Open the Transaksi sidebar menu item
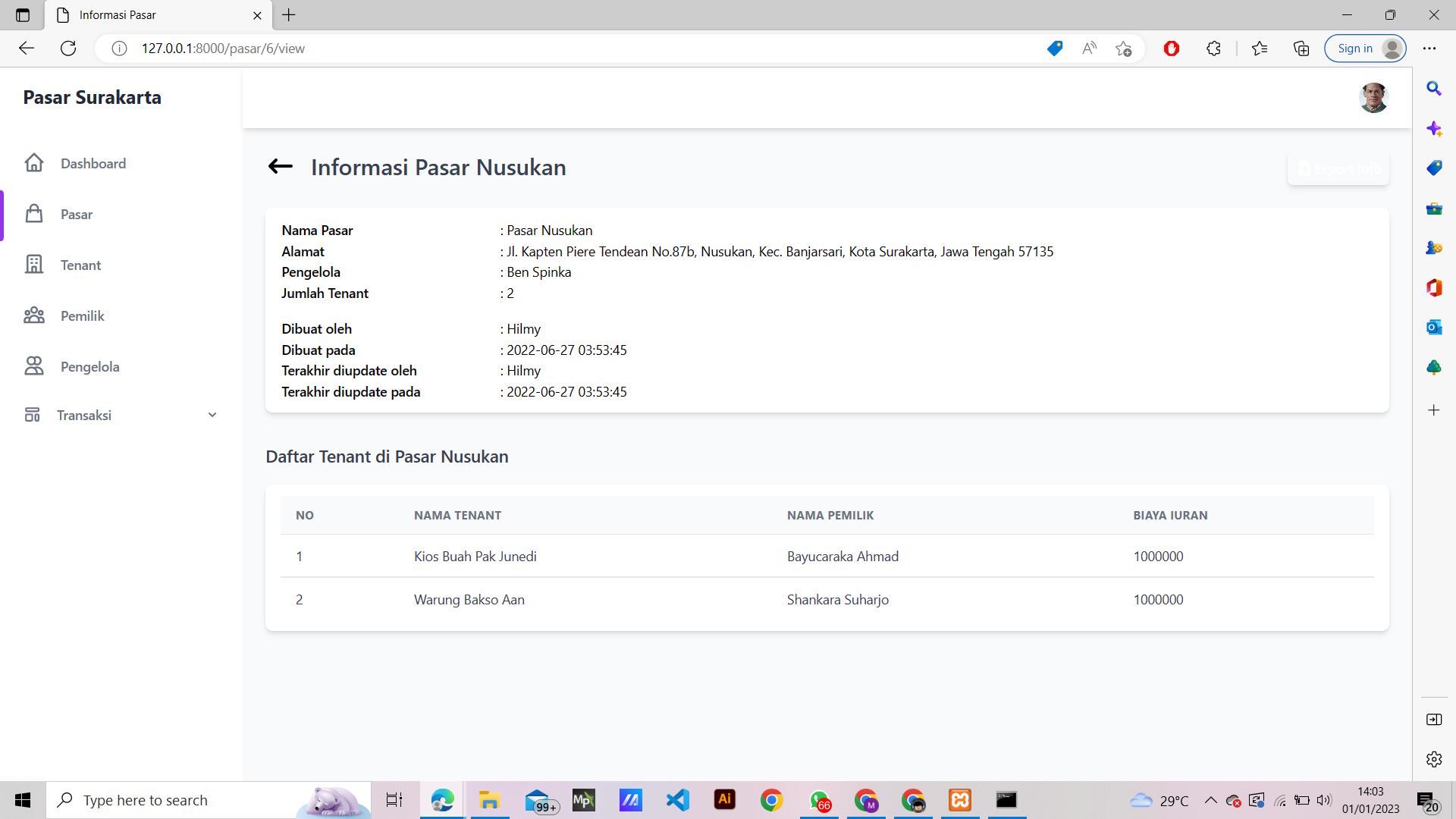This screenshot has height=819, width=1456. pos(84,415)
